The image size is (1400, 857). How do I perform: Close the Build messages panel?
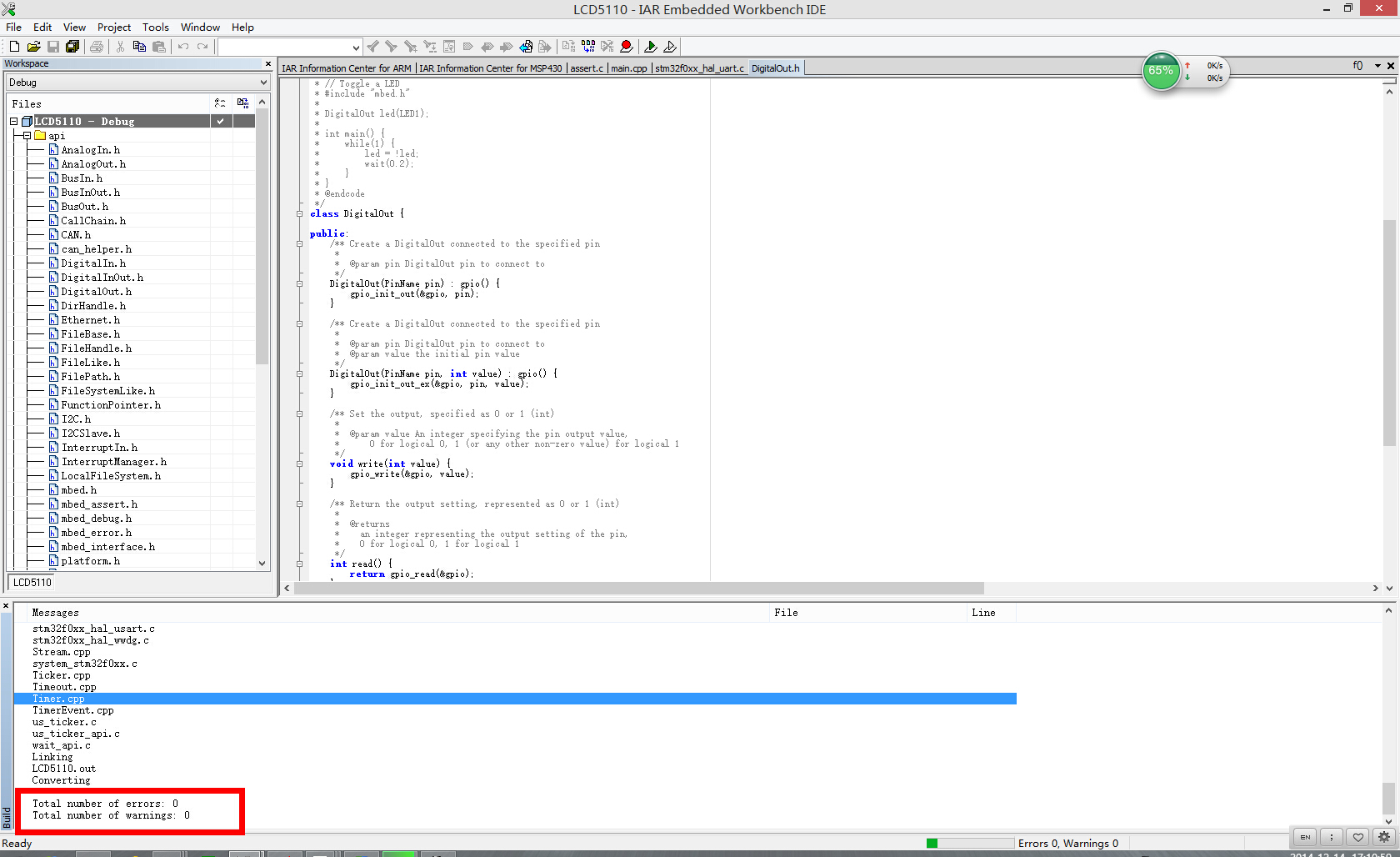[6, 606]
